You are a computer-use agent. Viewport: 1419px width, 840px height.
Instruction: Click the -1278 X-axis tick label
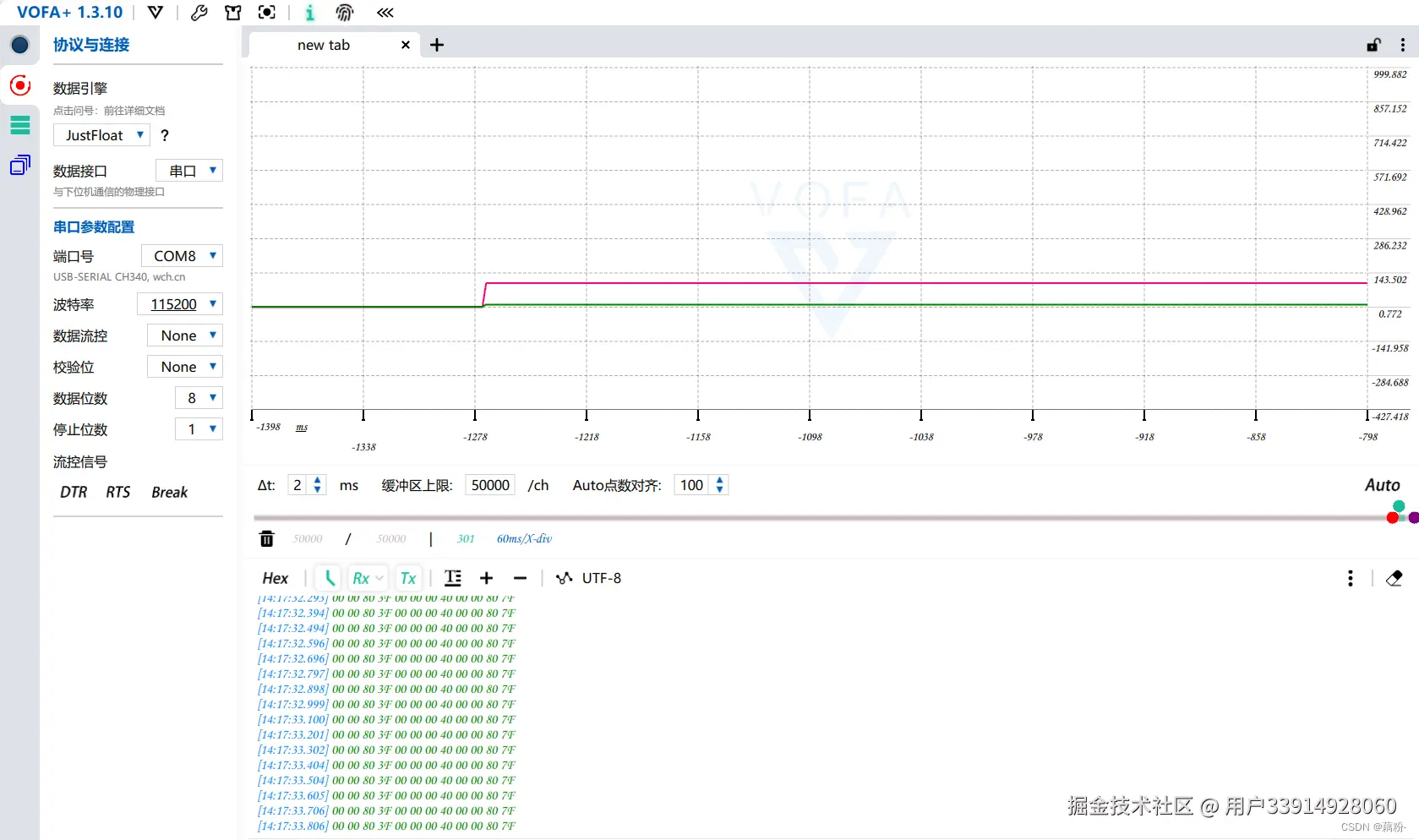point(475,437)
